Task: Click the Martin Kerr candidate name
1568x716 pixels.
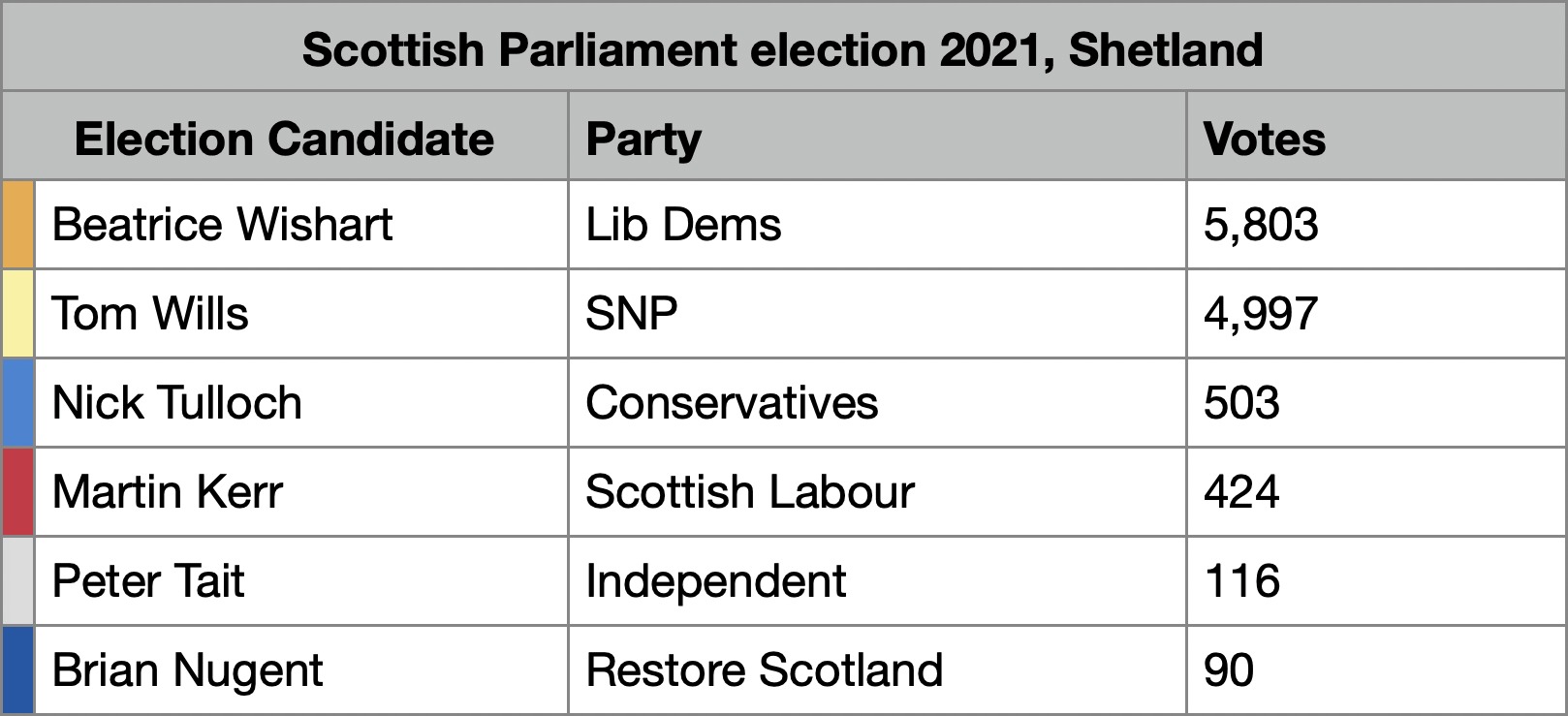Action: pyautogui.click(x=168, y=492)
